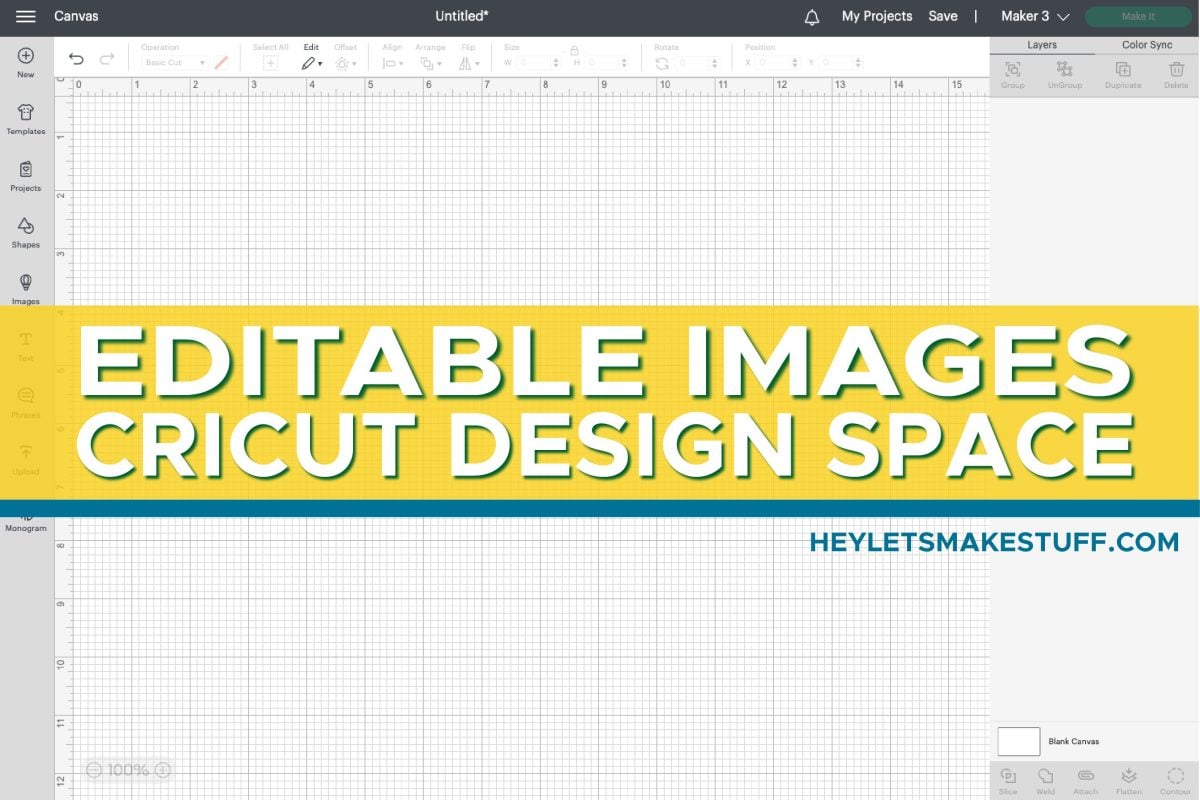Switch to the Layers tab
The image size is (1200, 800).
[1042, 45]
